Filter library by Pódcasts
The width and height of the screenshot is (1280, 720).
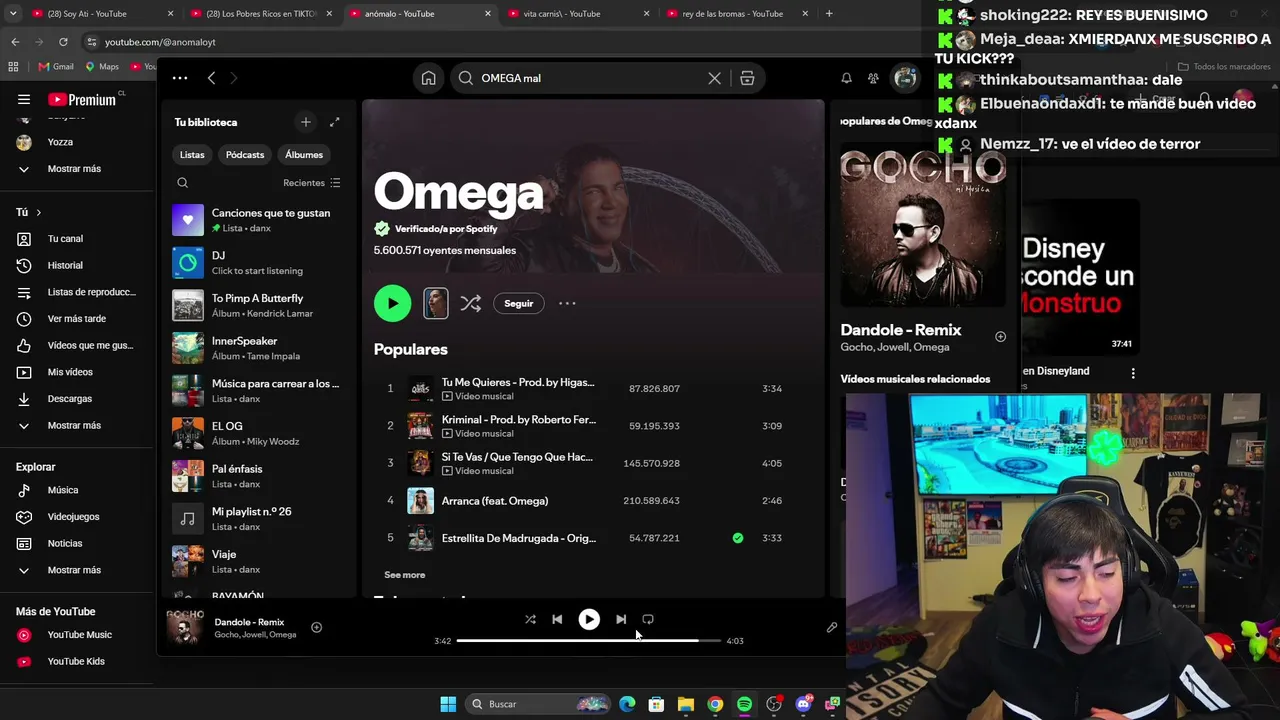click(245, 155)
